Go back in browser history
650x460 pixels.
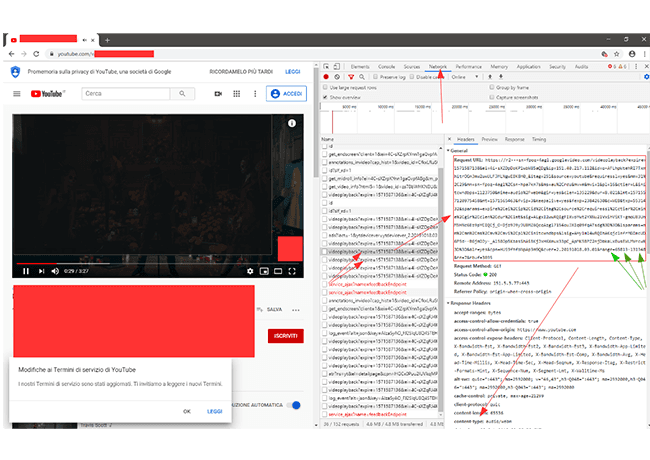pos(12,54)
